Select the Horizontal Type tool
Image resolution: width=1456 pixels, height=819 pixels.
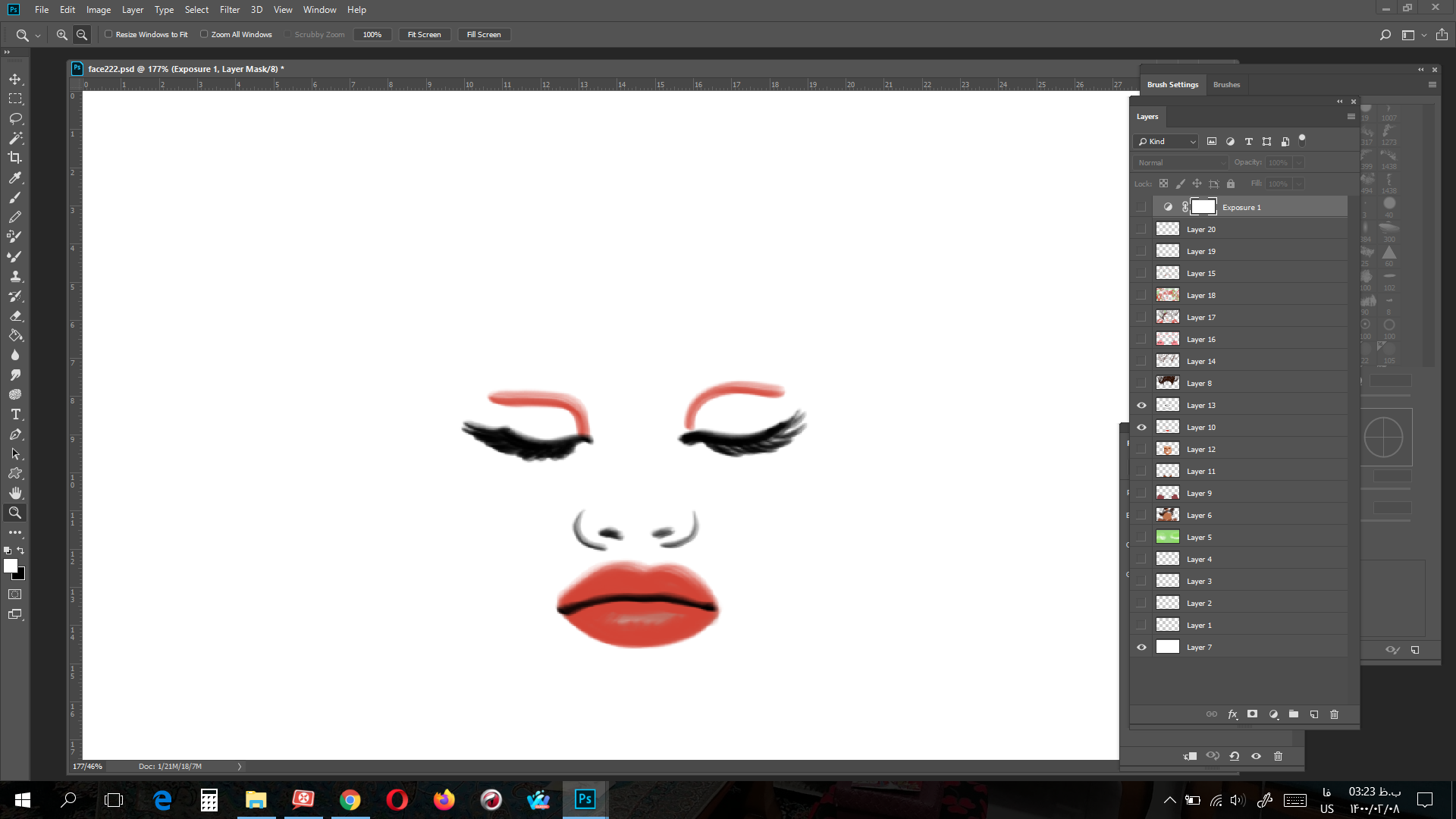click(x=15, y=414)
